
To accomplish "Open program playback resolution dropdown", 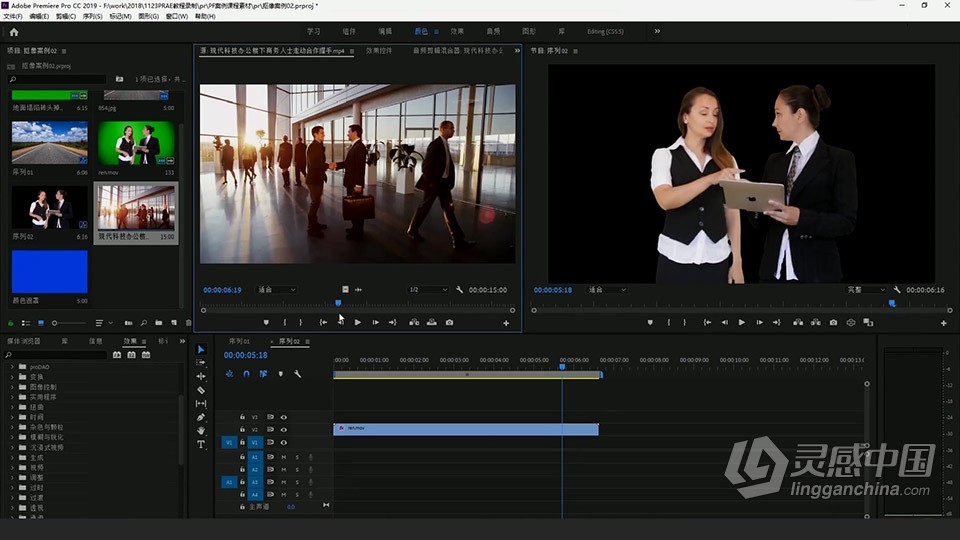I will pos(866,290).
